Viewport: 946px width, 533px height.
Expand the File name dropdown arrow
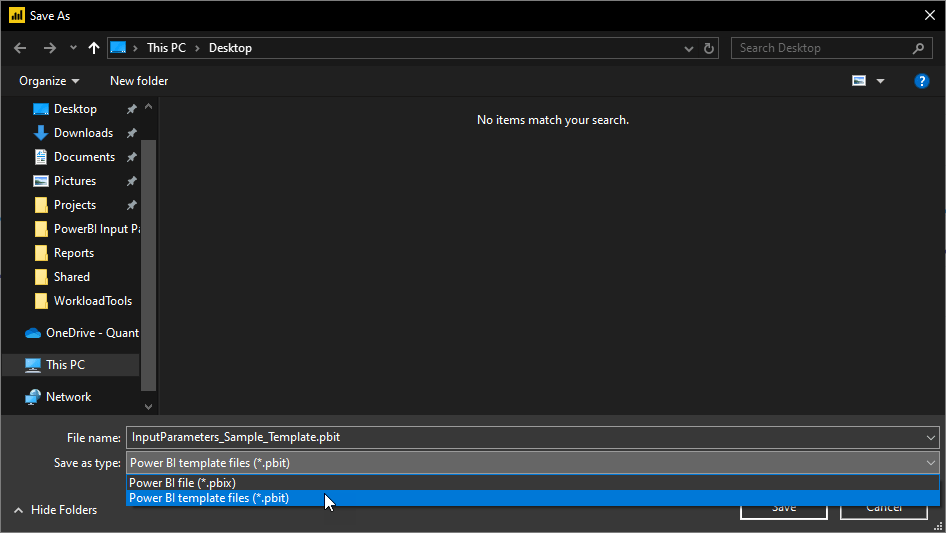(x=931, y=437)
